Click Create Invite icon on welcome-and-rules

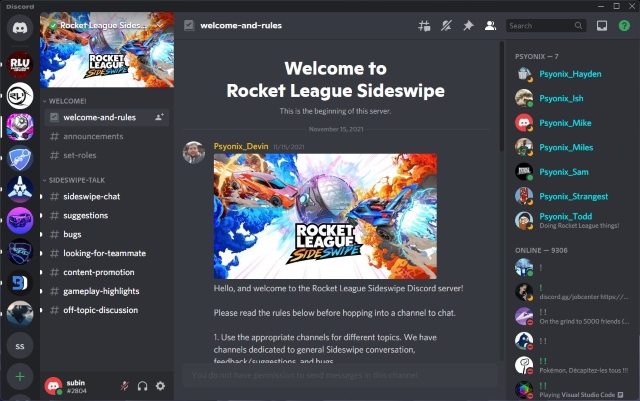[x=159, y=117]
